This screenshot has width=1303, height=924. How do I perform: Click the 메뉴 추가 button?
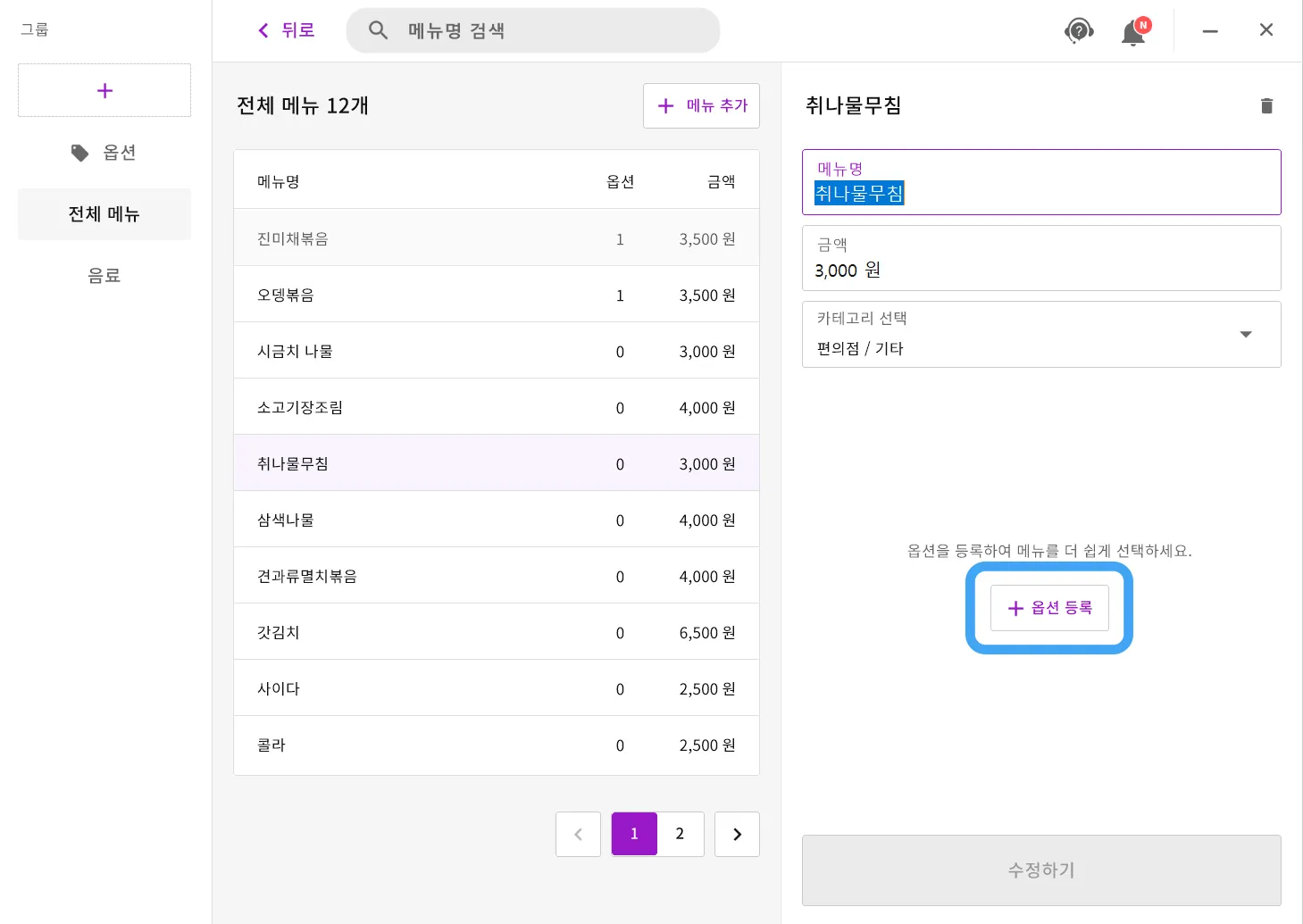pos(701,106)
